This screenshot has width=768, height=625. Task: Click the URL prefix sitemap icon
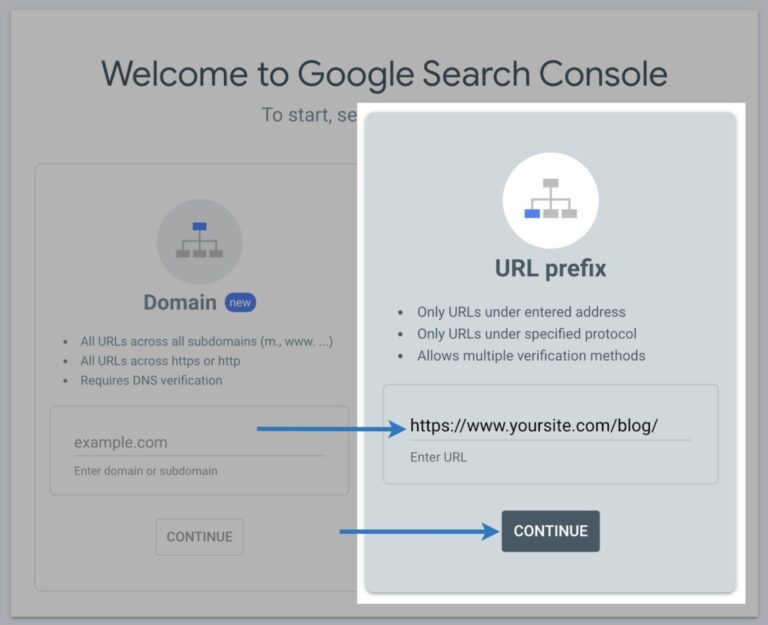coord(550,200)
